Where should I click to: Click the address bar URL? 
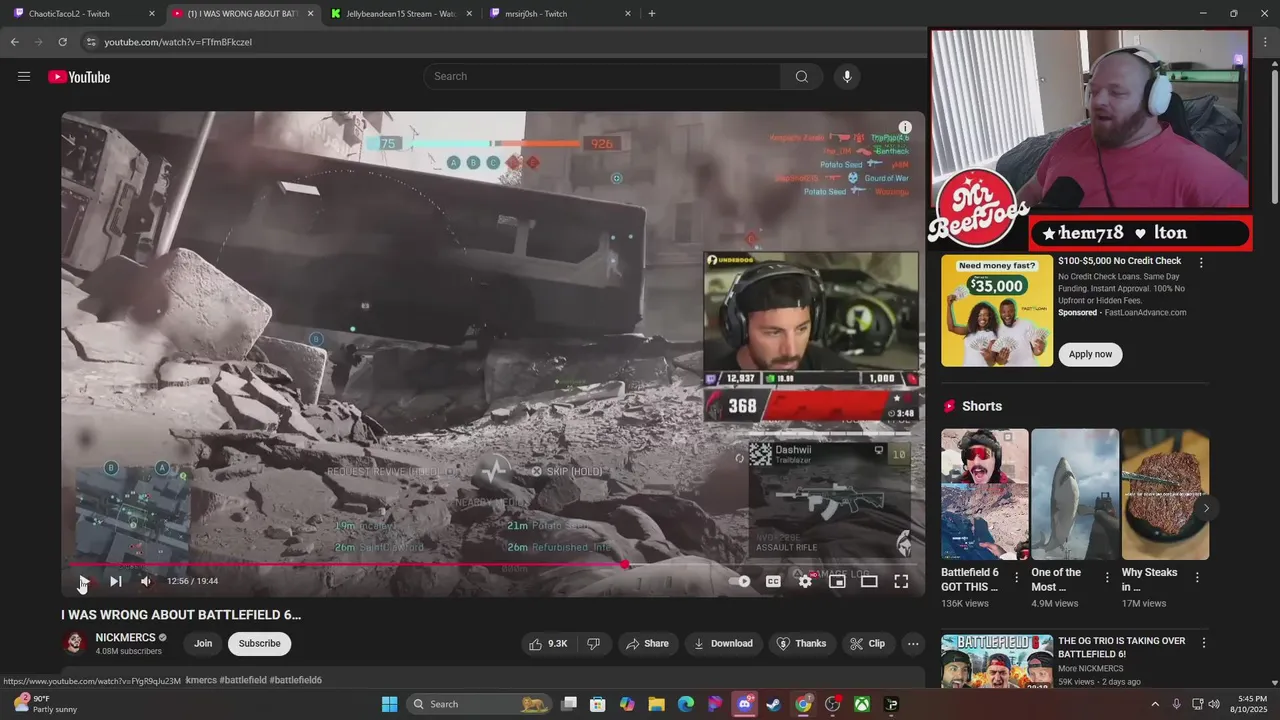pos(178,42)
